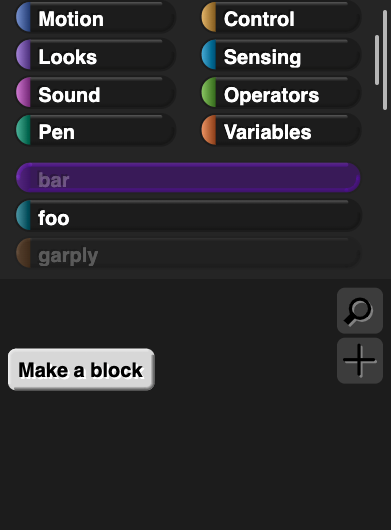Viewport: 391px width, 530px height.
Task: Click the category list scrollbar thumb
Action: tap(377, 60)
